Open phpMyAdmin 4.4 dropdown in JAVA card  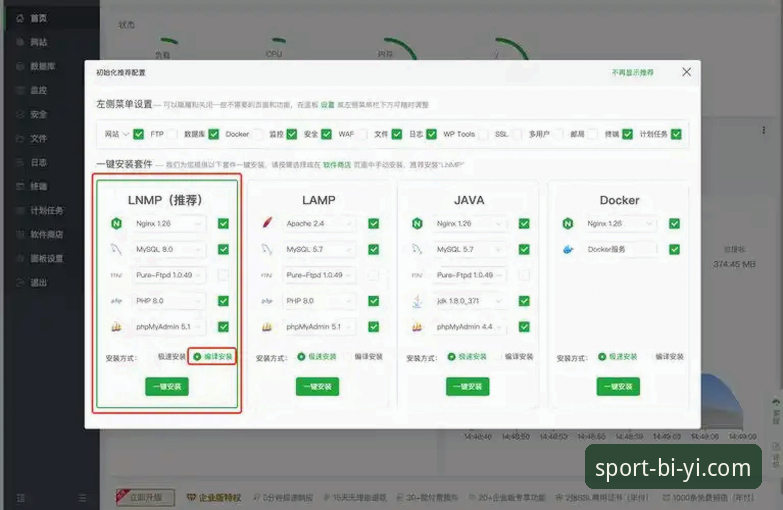469,327
